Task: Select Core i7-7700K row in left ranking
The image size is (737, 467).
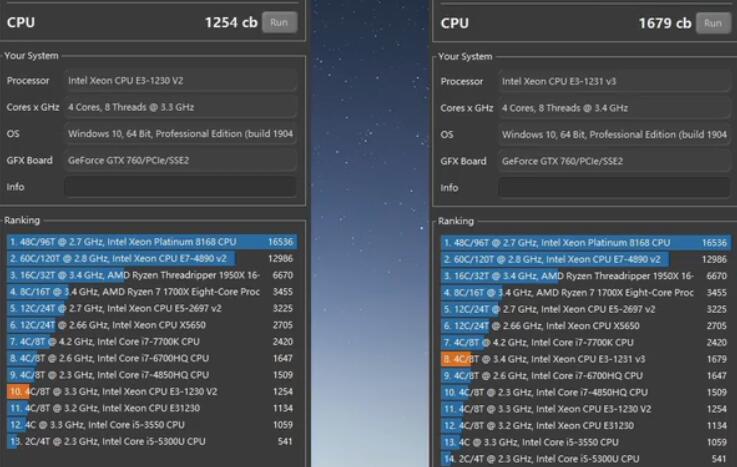Action: coord(151,342)
